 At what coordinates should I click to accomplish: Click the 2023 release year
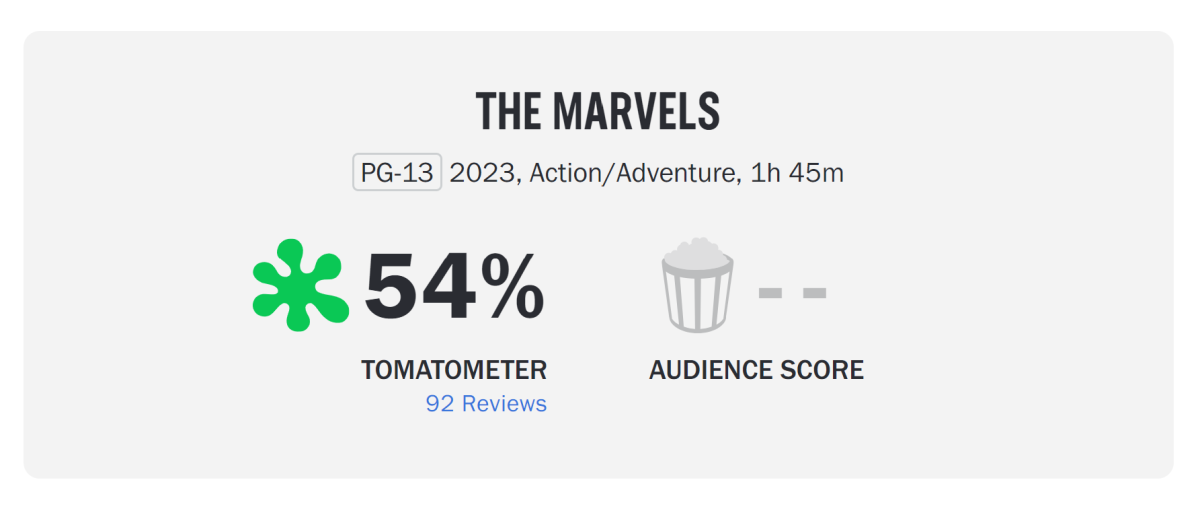[481, 173]
